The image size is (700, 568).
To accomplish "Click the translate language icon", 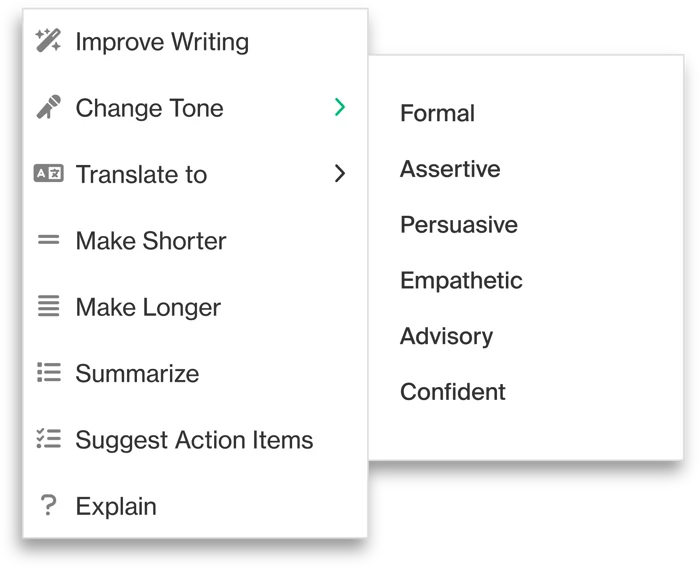I will [48, 173].
